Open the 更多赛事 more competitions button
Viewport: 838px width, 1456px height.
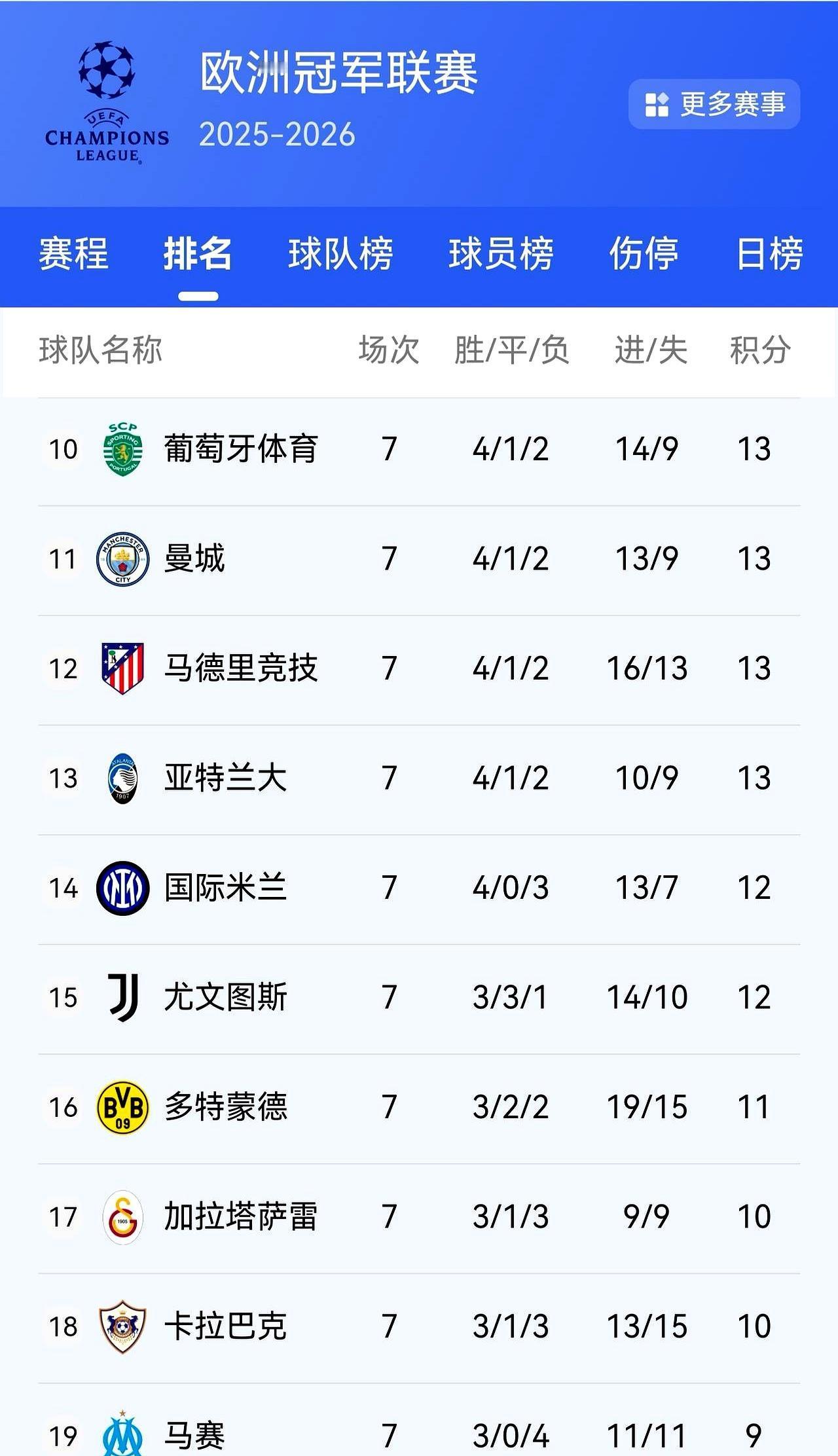[x=714, y=104]
